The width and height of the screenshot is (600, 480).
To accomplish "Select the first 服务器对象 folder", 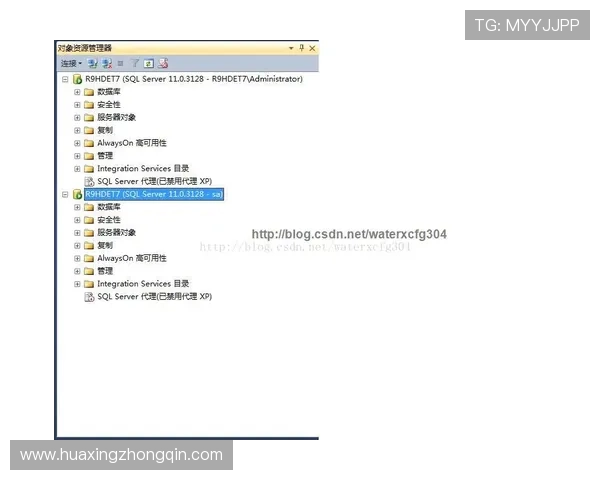I will [116, 118].
